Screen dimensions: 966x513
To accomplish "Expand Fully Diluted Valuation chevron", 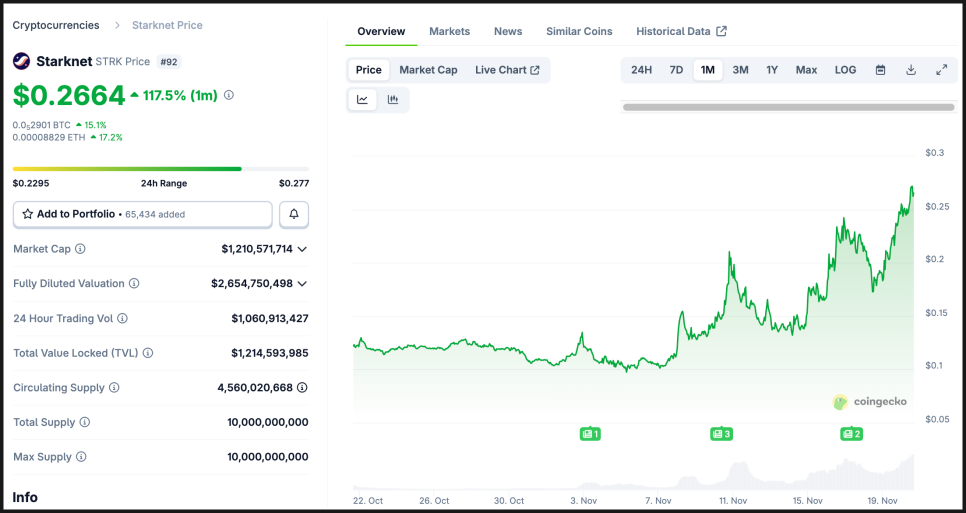I will pos(302,284).
